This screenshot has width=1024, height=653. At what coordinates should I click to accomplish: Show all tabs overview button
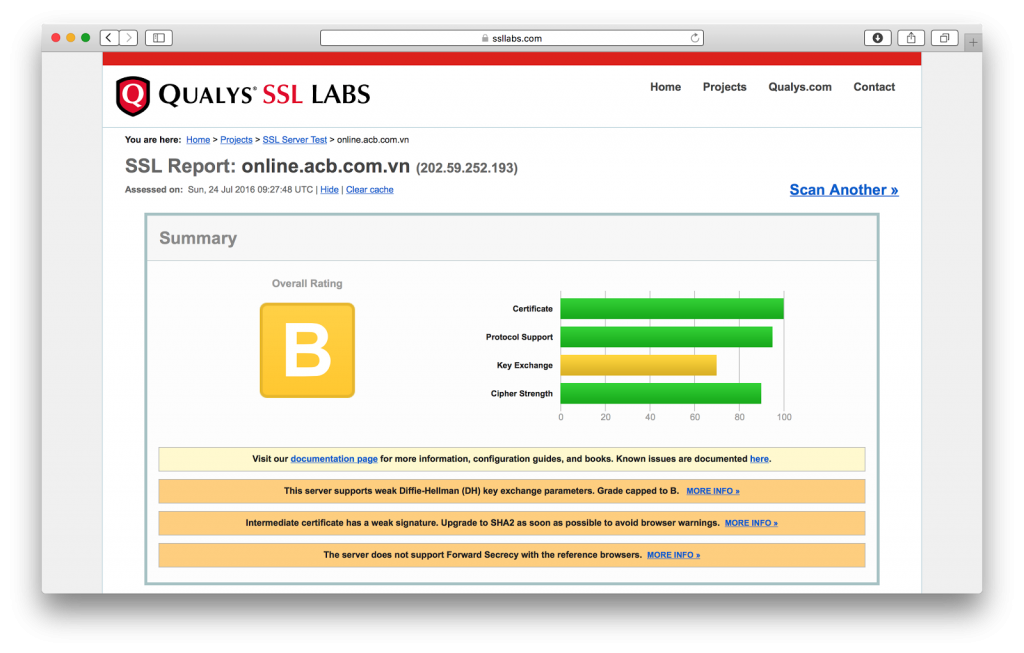[x=944, y=38]
